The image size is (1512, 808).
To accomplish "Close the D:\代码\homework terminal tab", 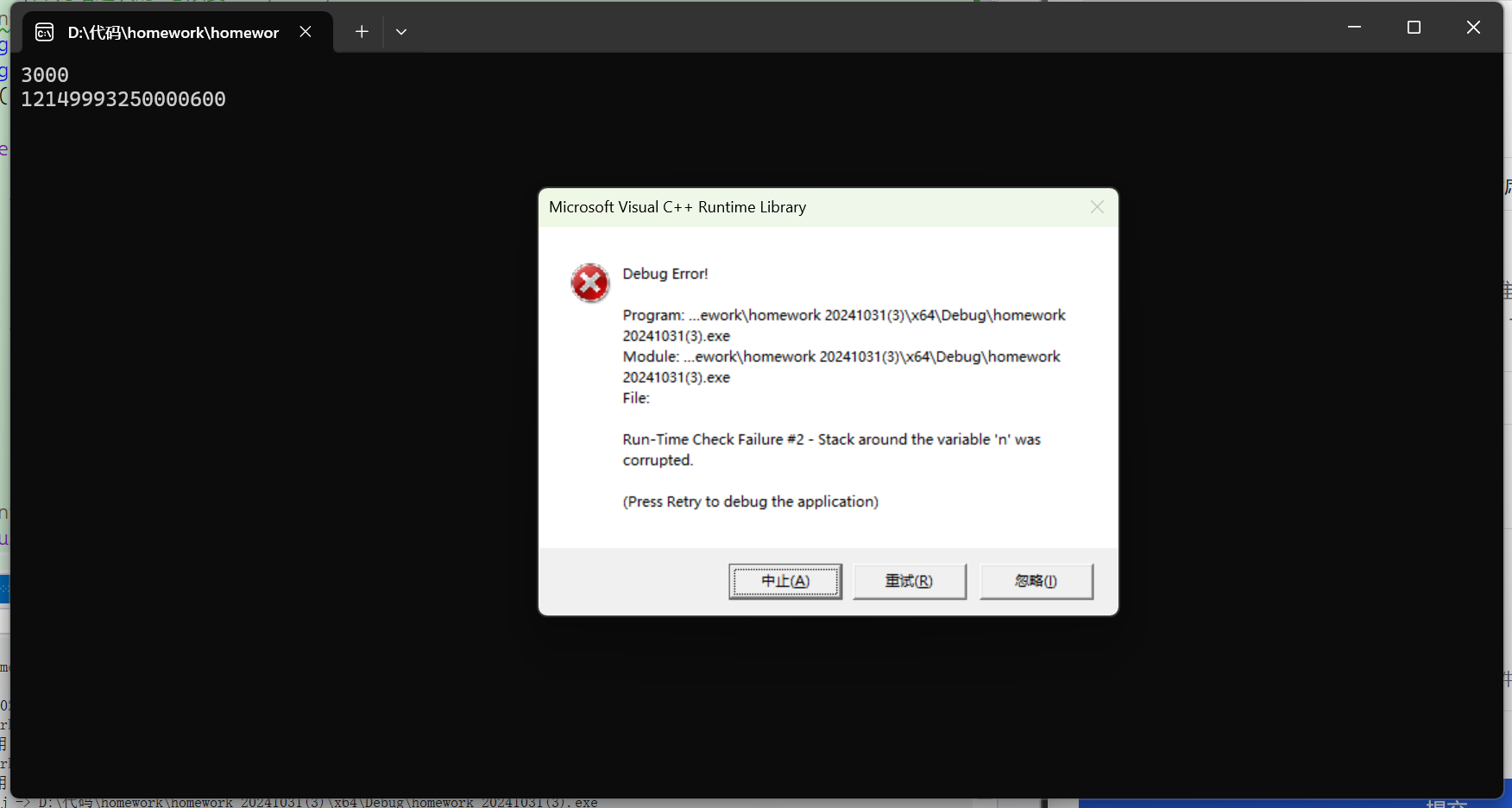I will [x=306, y=32].
